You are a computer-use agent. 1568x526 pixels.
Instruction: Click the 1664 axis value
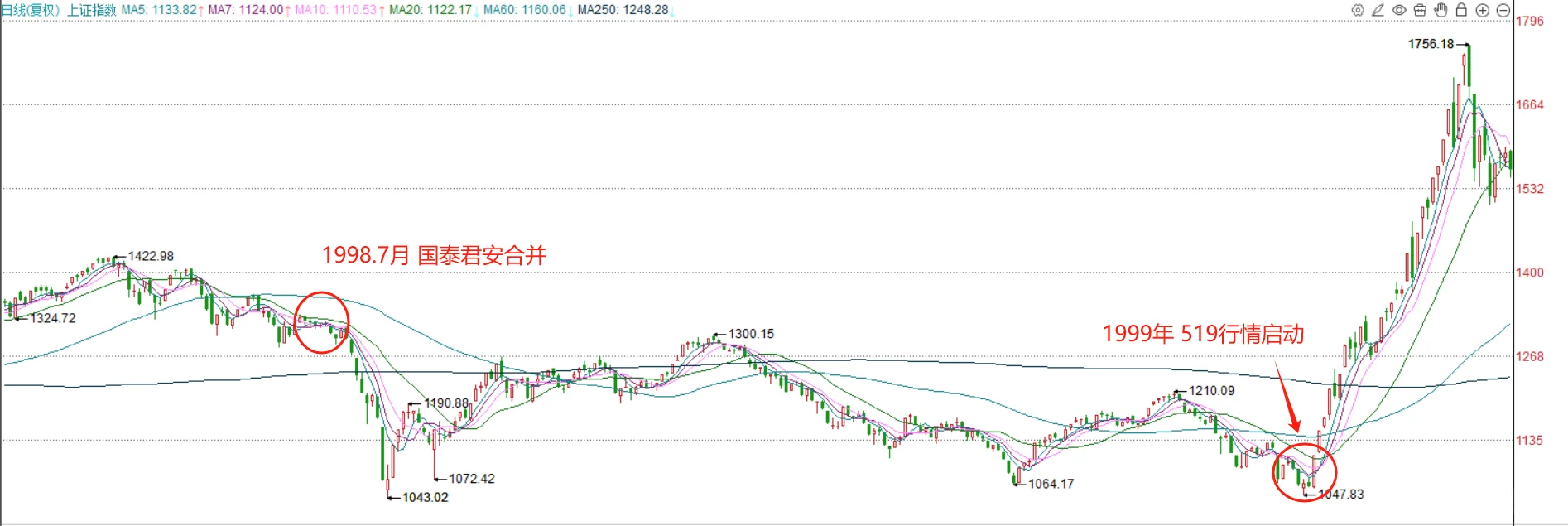(x=1530, y=104)
